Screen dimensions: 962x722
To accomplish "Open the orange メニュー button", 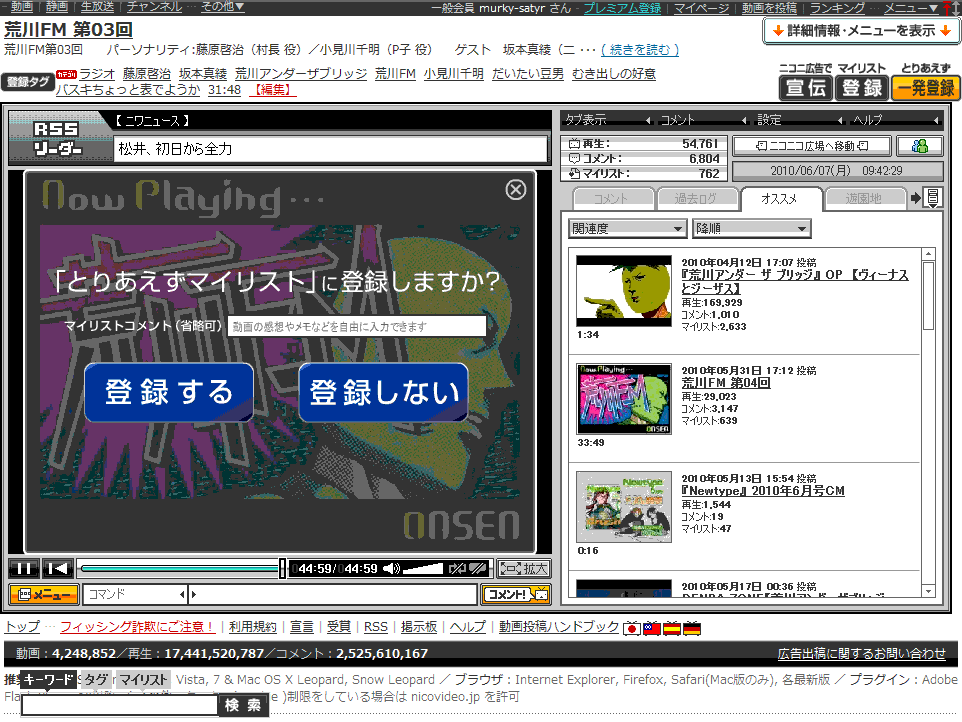I will 44,594.
